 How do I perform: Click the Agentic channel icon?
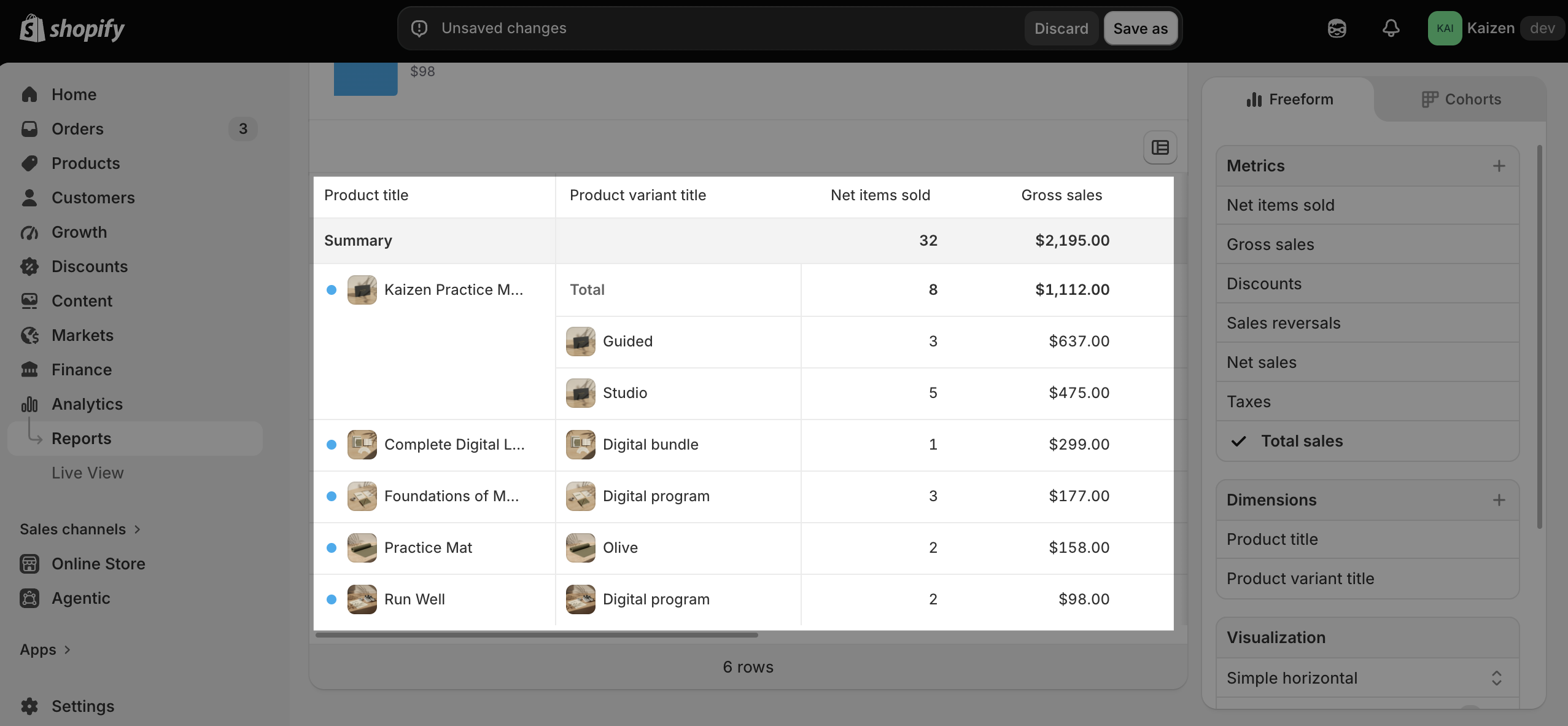pyautogui.click(x=29, y=598)
